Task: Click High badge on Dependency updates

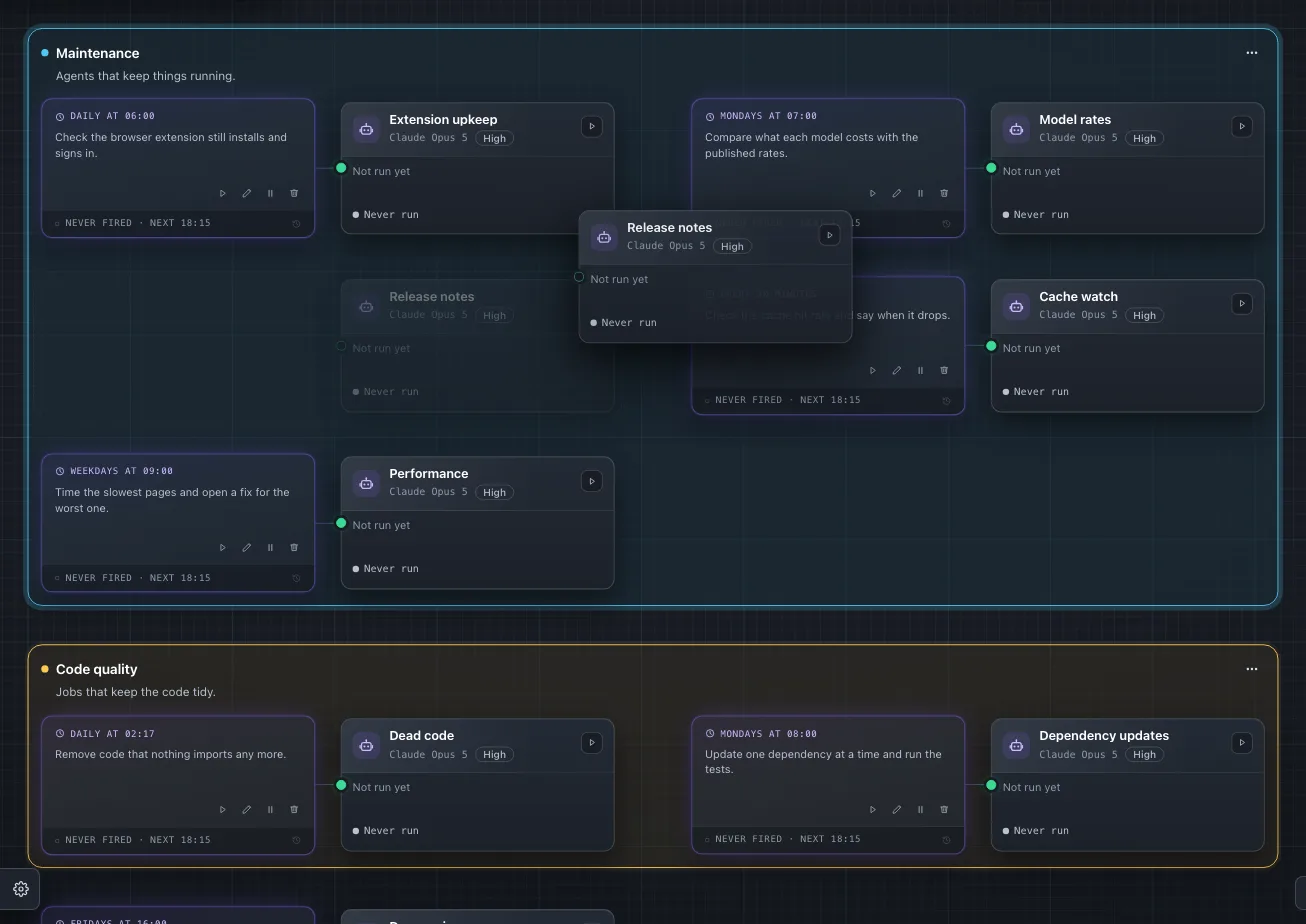Action: pyautogui.click(x=1144, y=754)
